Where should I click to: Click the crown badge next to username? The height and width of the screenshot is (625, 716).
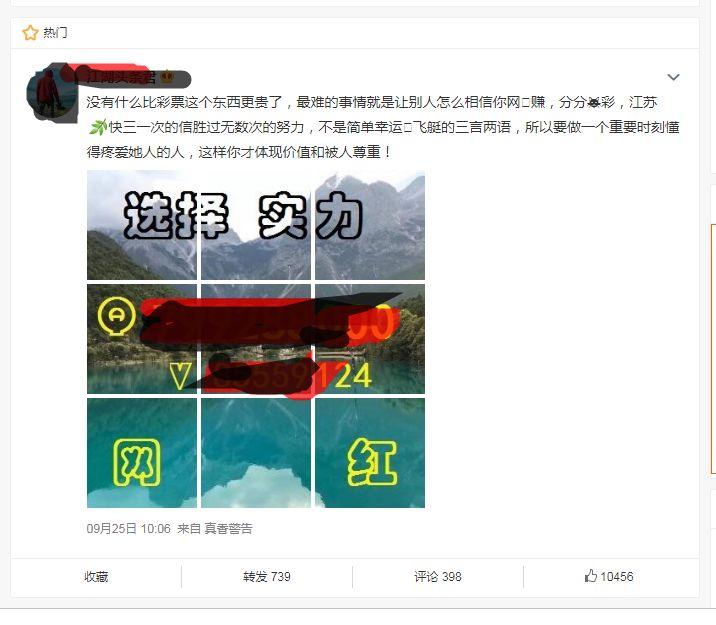pos(168,77)
